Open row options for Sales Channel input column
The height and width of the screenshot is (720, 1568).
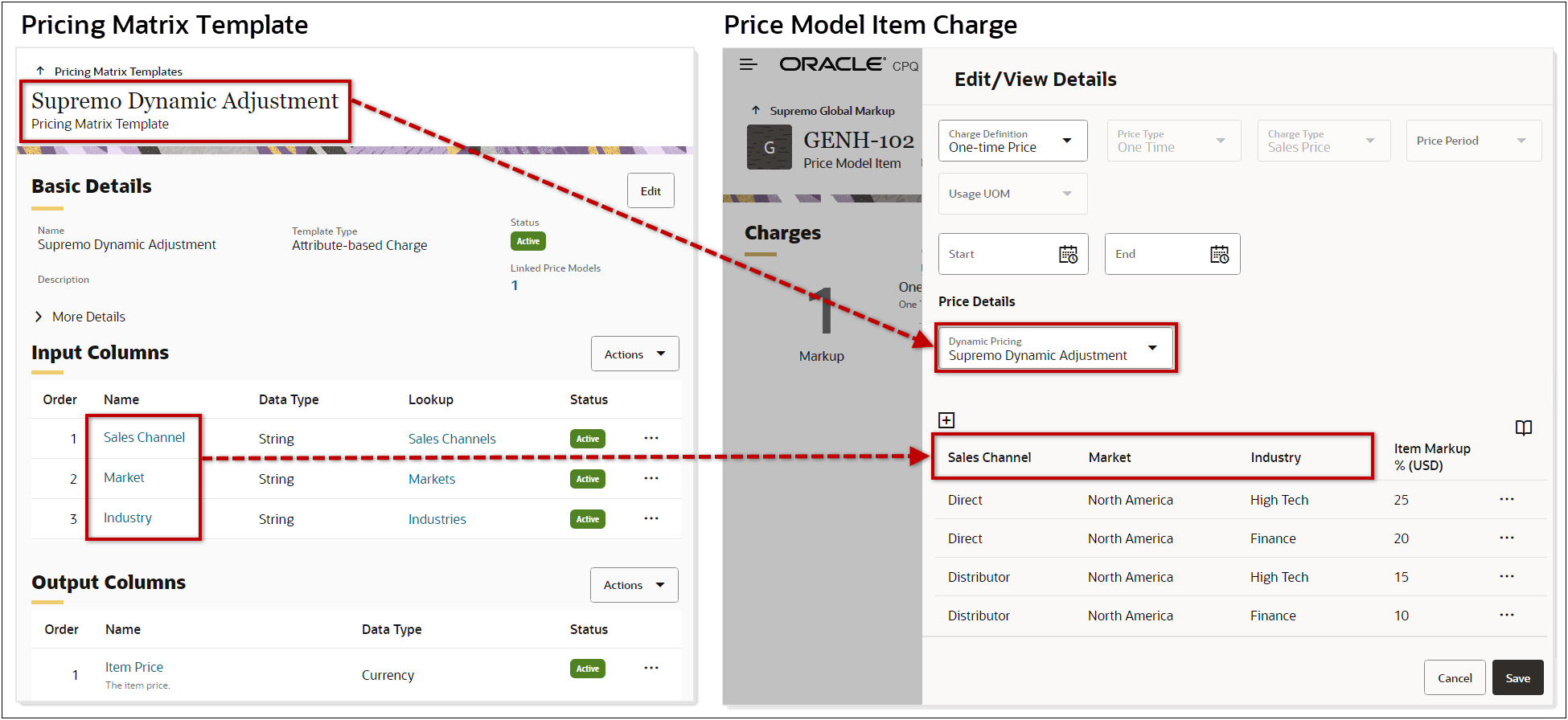click(x=651, y=439)
